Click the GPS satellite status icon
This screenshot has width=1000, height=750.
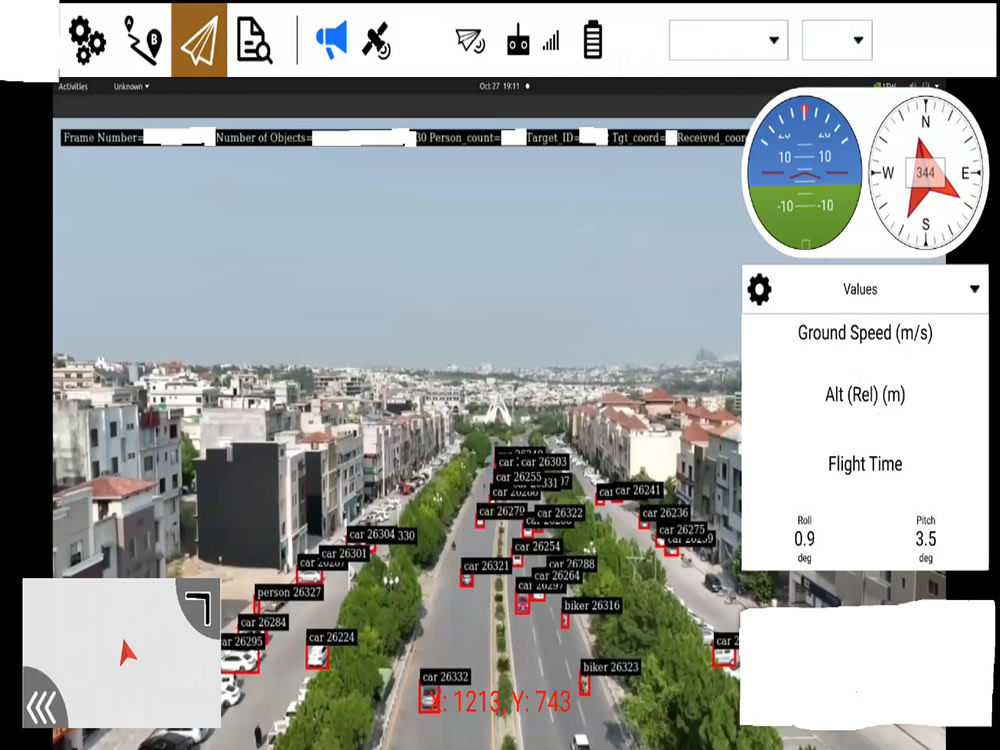click(378, 40)
